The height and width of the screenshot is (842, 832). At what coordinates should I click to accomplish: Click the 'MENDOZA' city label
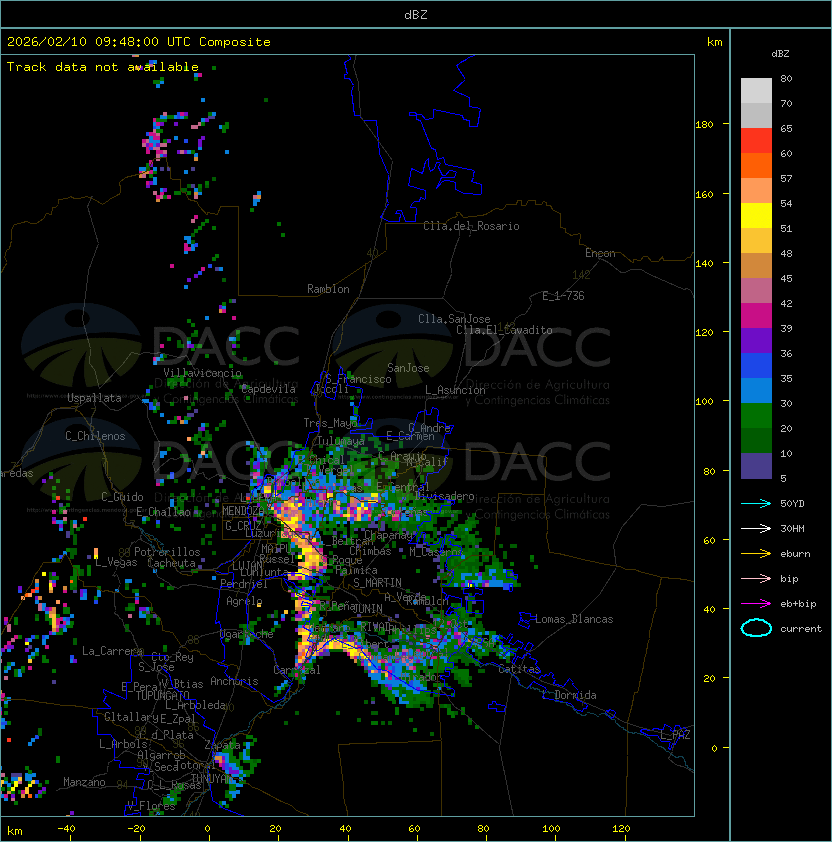tap(243, 511)
